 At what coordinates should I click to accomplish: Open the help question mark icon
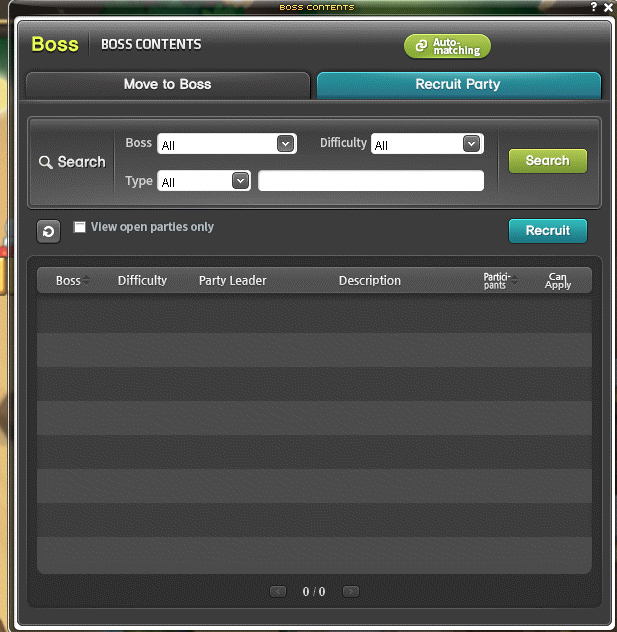point(594,7)
